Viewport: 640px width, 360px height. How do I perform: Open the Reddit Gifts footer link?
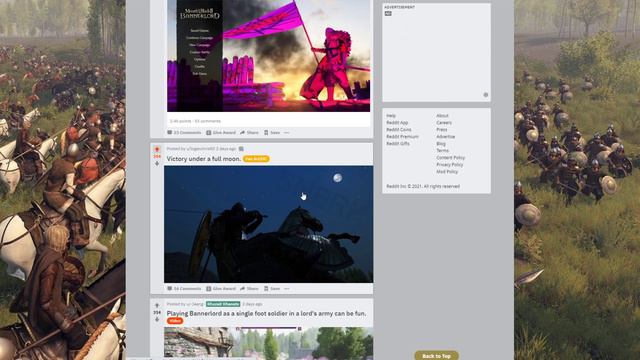coord(398,143)
